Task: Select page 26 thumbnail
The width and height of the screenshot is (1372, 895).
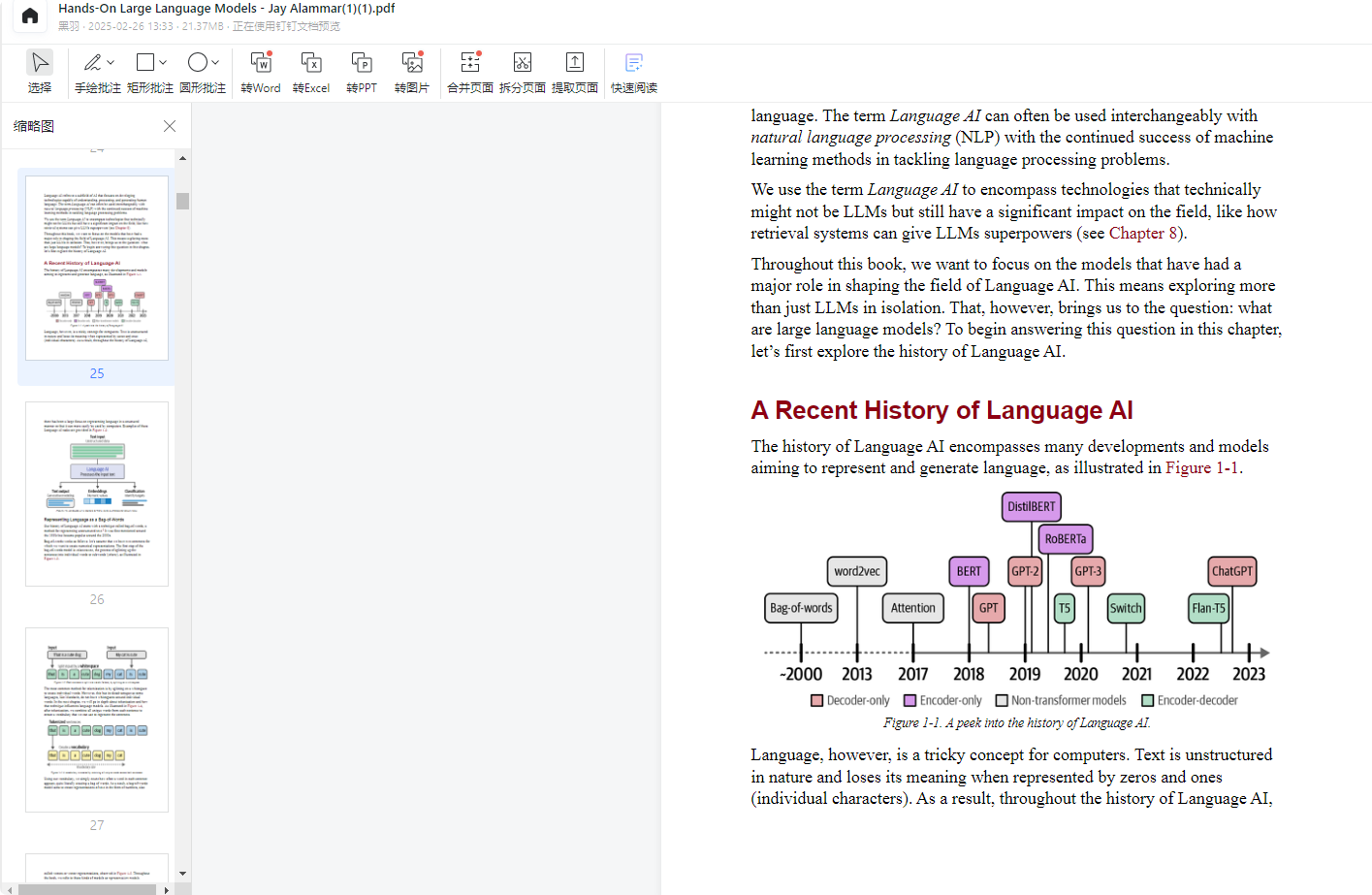Action: click(97, 494)
